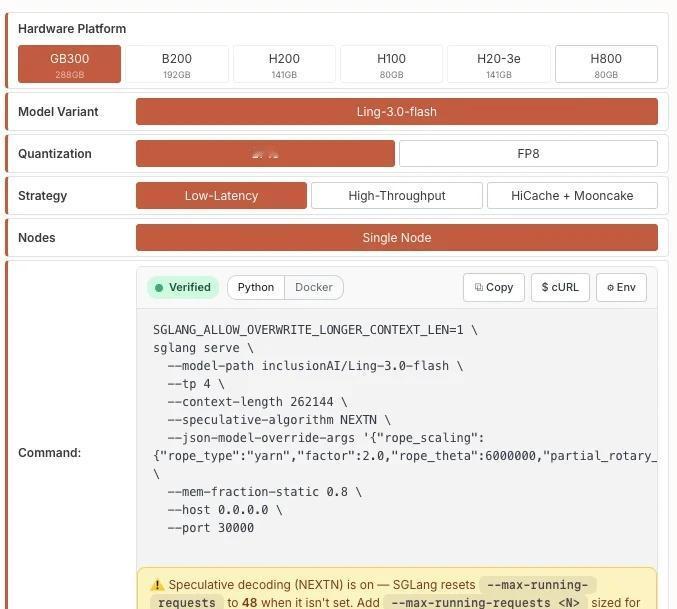
Task: Switch strategy to High-Throughput
Action: (397, 196)
